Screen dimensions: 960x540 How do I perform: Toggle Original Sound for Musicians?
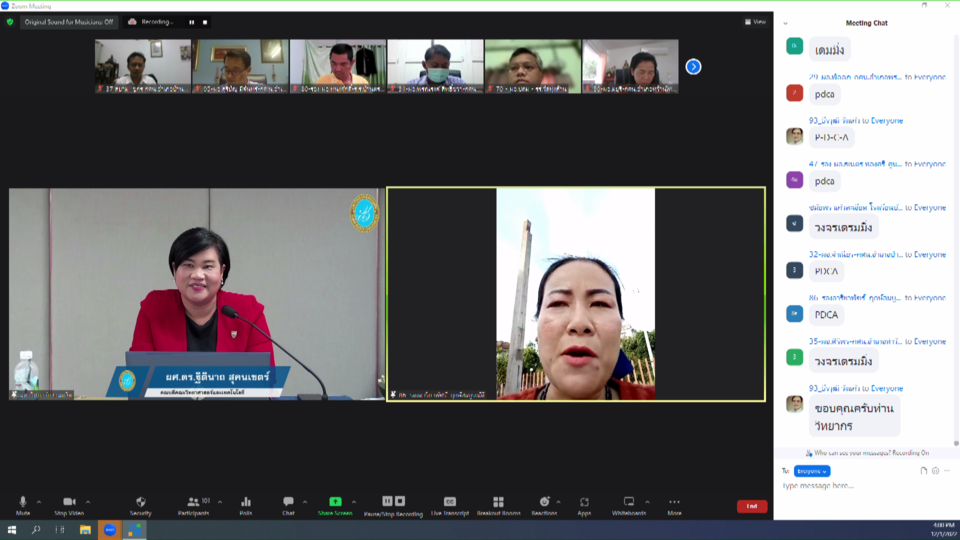[69, 22]
